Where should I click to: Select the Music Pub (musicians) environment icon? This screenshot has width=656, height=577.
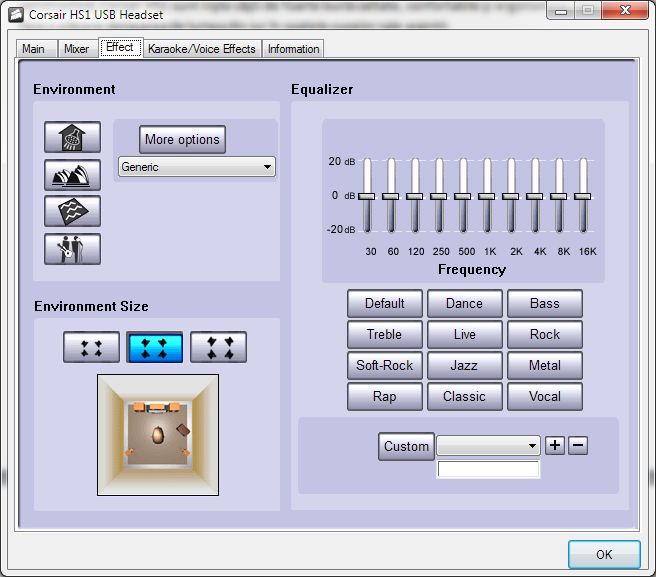(72, 248)
